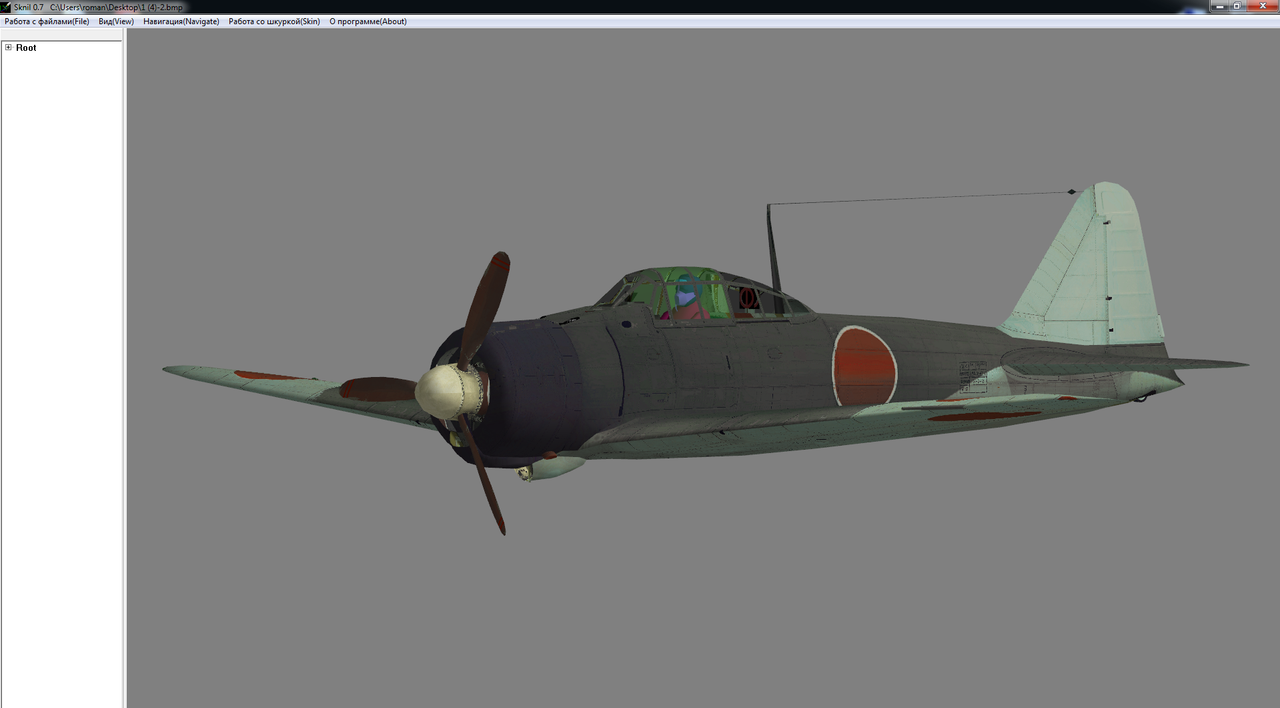Click the Skinil app icon in title bar
1280x708 pixels.
click(6, 6)
